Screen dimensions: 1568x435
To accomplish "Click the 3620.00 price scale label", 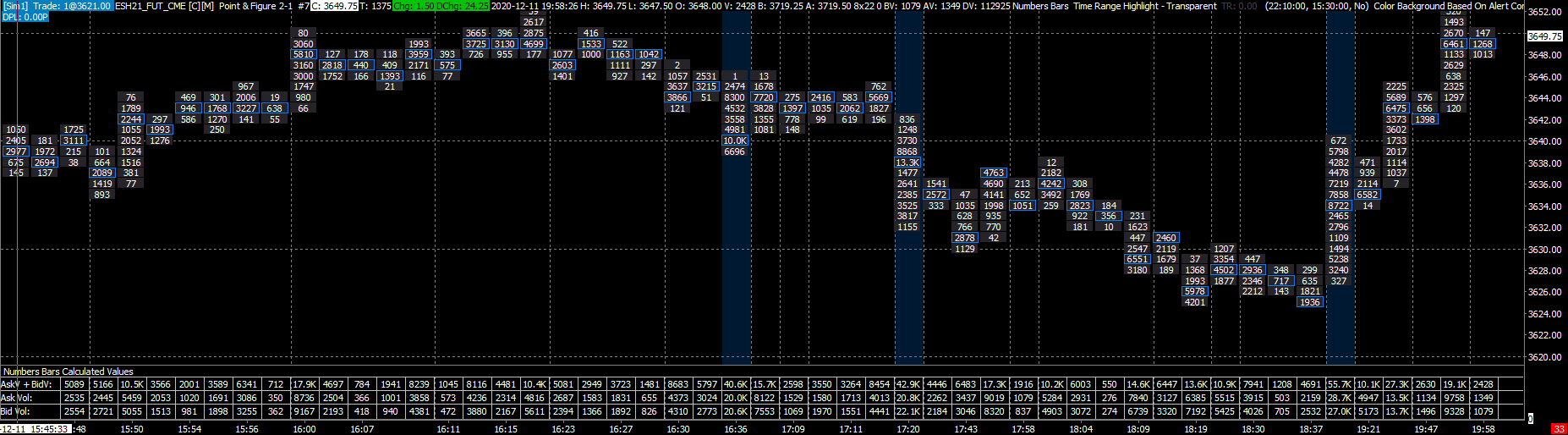I will [x=1545, y=357].
